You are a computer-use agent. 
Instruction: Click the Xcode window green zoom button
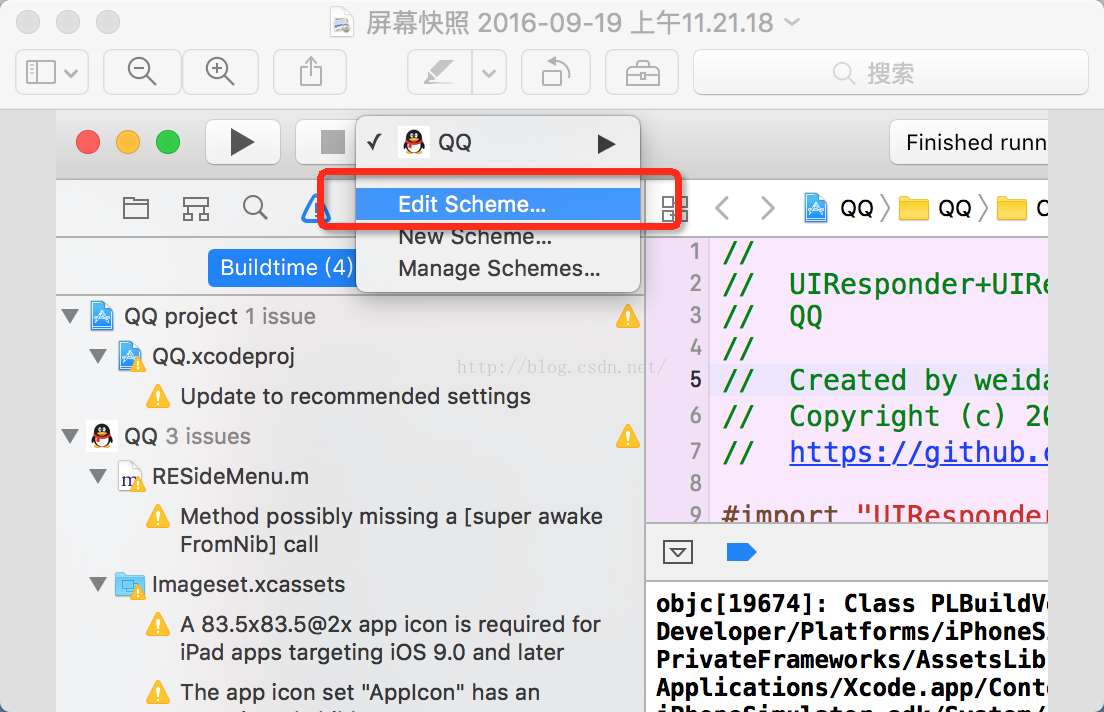[x=168, y=142]
